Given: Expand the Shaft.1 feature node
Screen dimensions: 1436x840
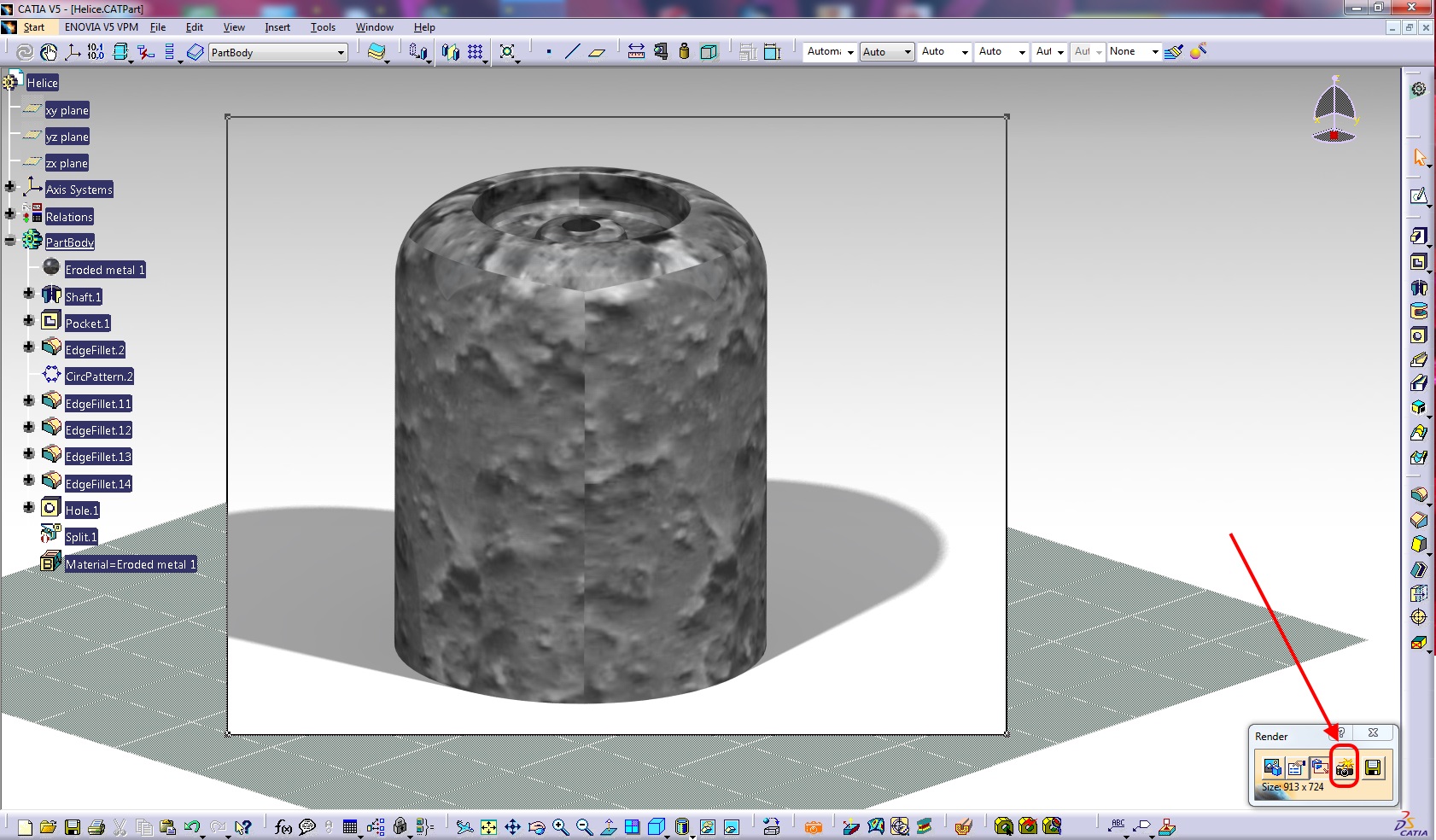Looking at the screenshot, I should click(28, 294).
